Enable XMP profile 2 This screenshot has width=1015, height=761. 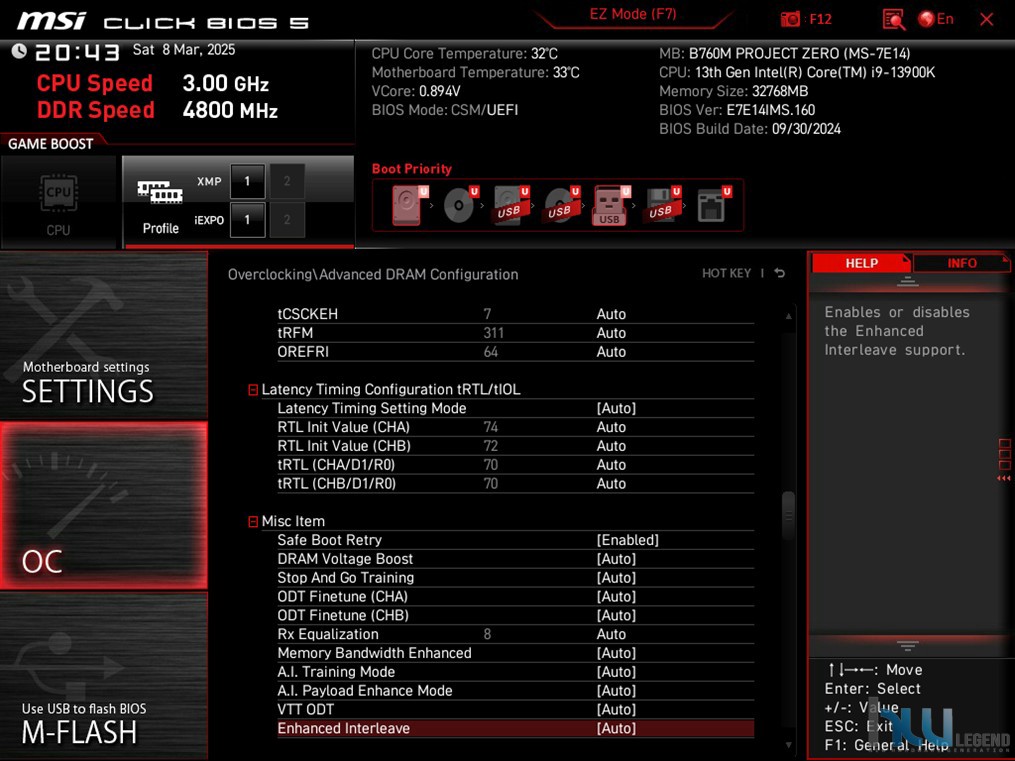287,181
